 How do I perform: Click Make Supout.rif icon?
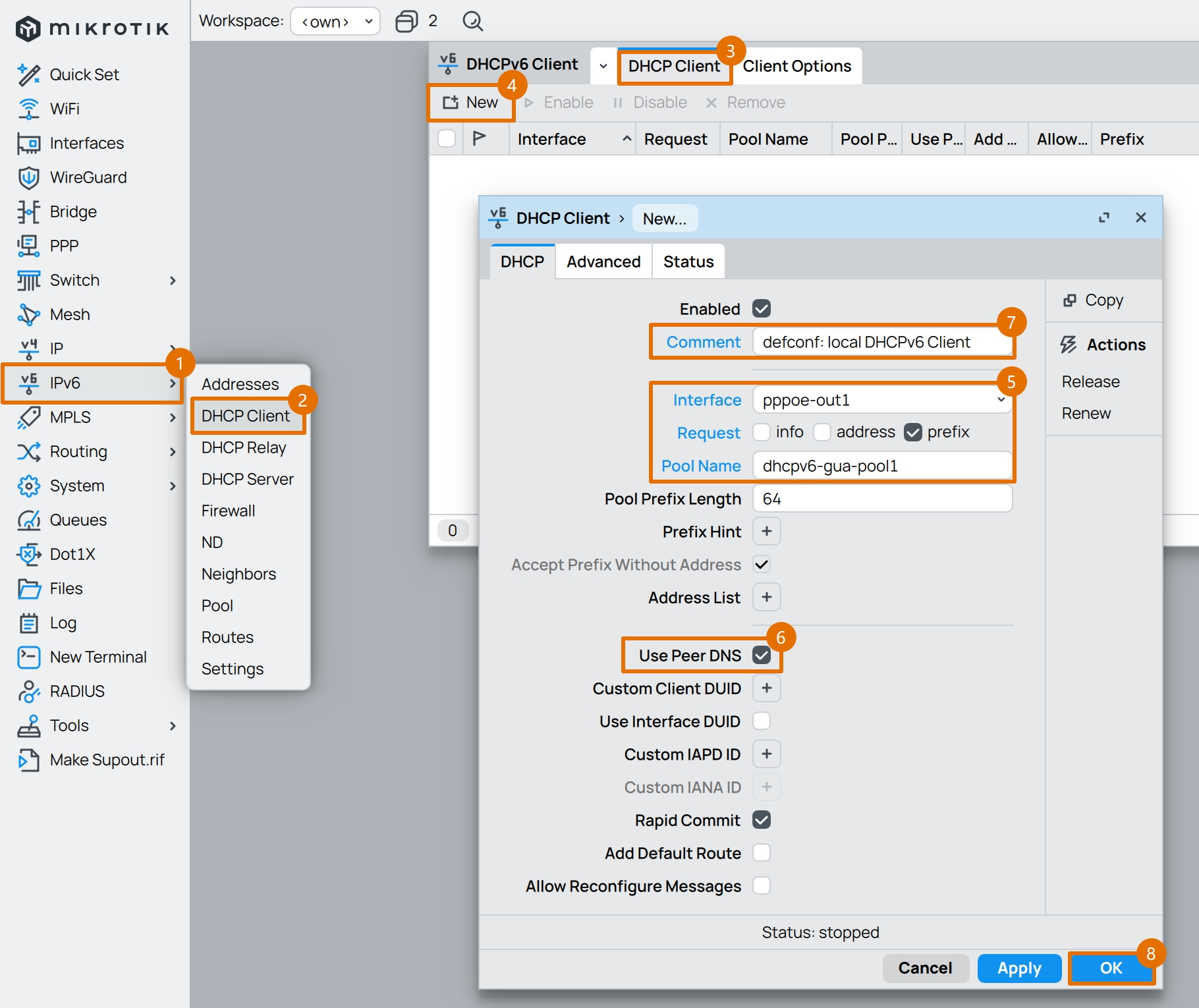(x=29, y=760)
